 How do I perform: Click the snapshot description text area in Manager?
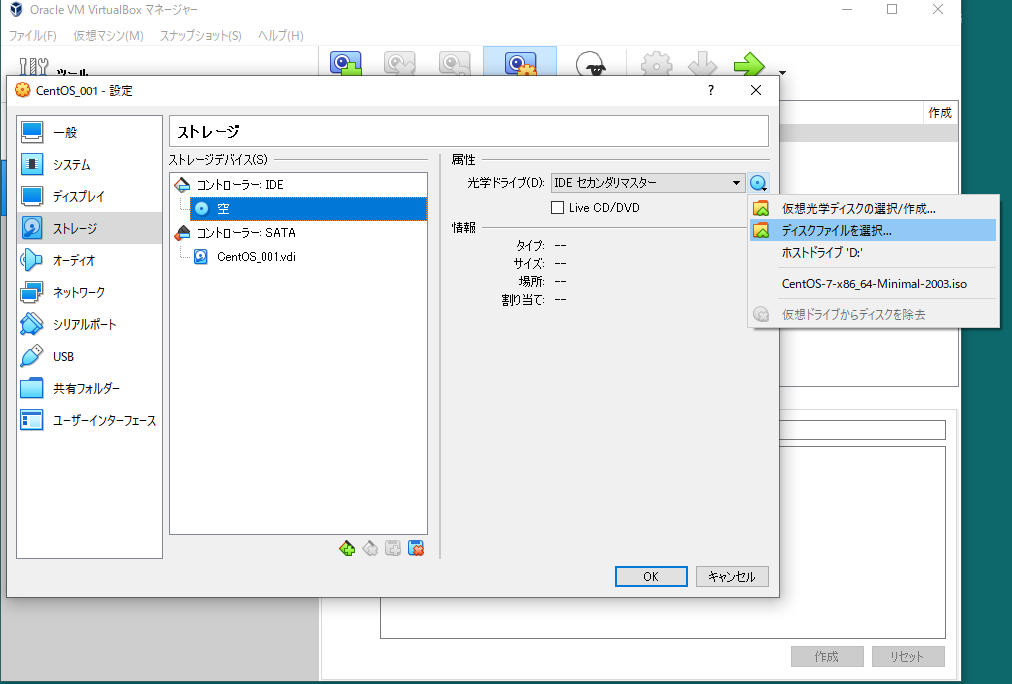pyautogui.click(x=862, y=542)
